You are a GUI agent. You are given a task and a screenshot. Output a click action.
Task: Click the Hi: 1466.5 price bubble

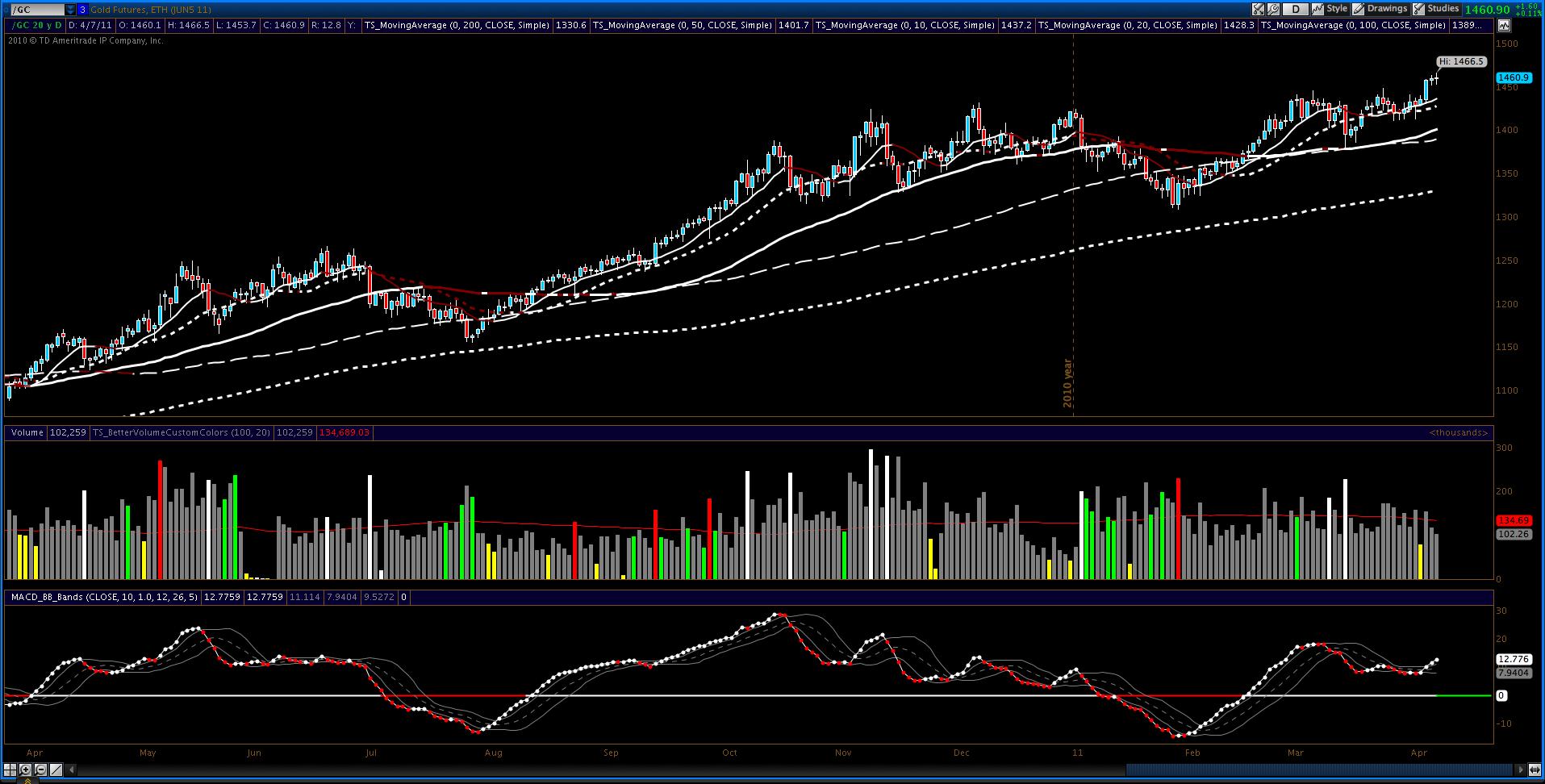tap(1462, 61)
